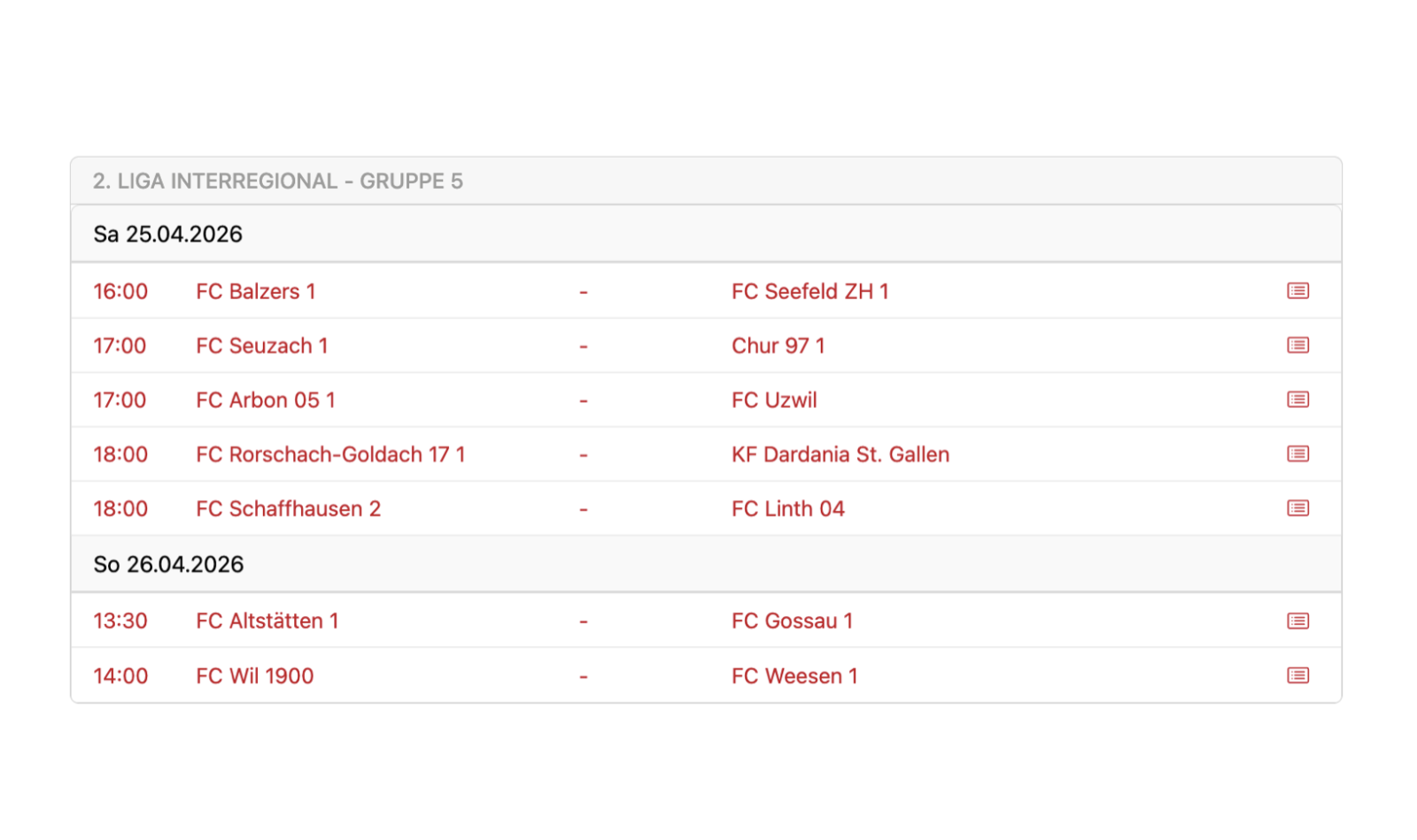The width and height of the screenshot is (1417, 840).
Task: Click the FC Uzwil team link
Action: tap(774, 400)
